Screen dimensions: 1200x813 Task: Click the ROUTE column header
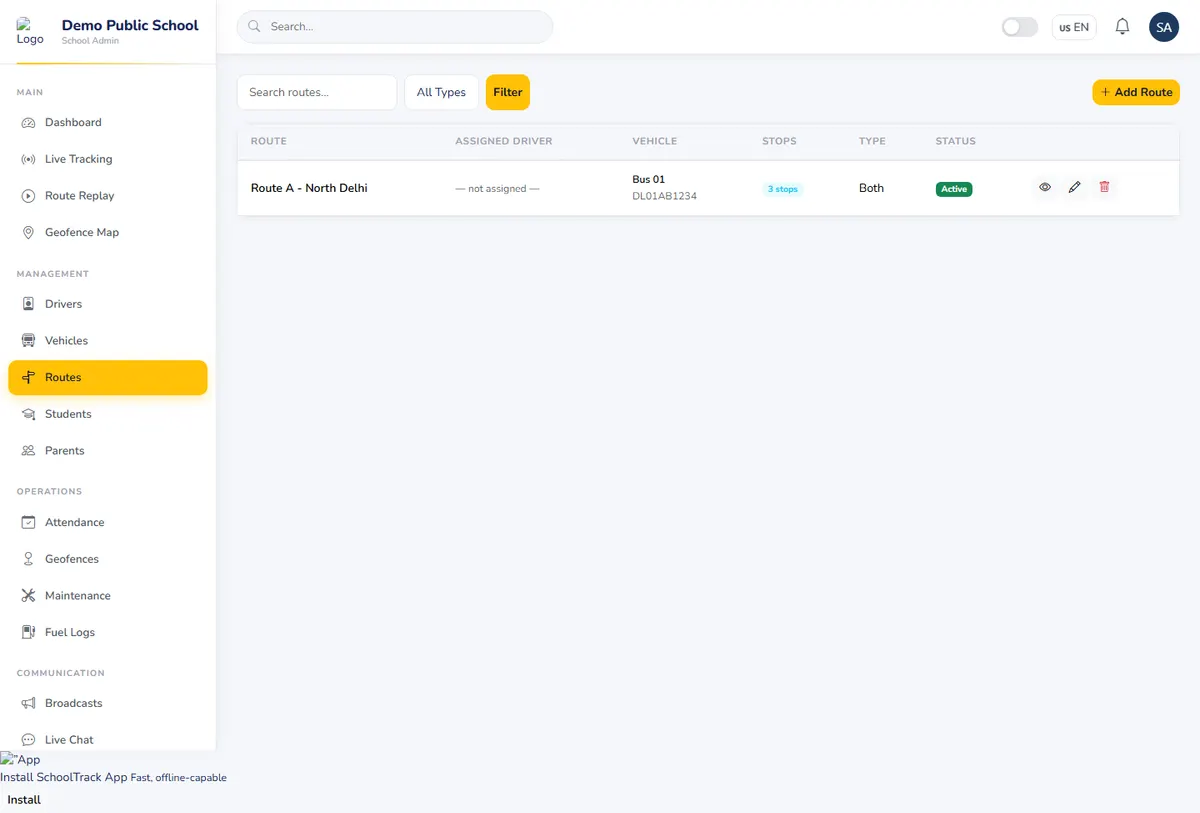(269, 141)
